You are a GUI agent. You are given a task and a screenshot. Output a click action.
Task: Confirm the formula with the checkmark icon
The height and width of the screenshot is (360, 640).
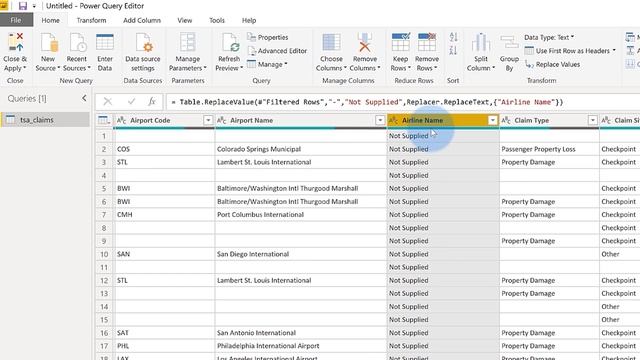131,102
